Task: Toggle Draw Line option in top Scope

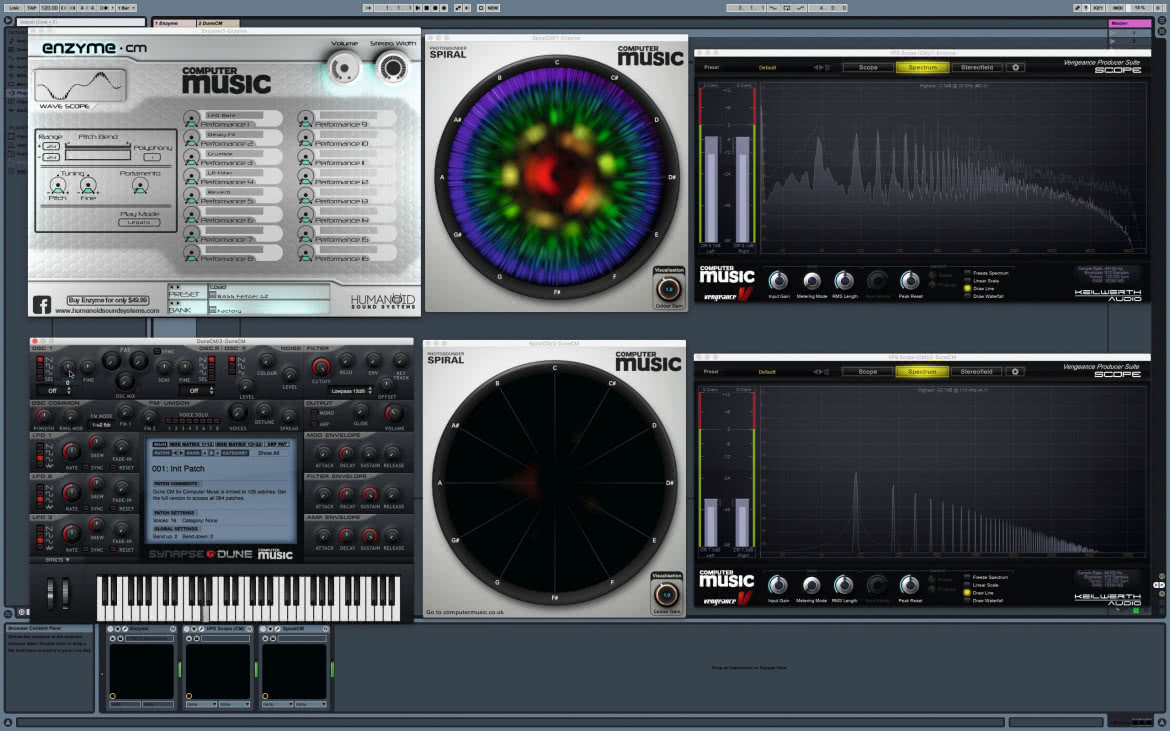Action: [x=968, y=289]
